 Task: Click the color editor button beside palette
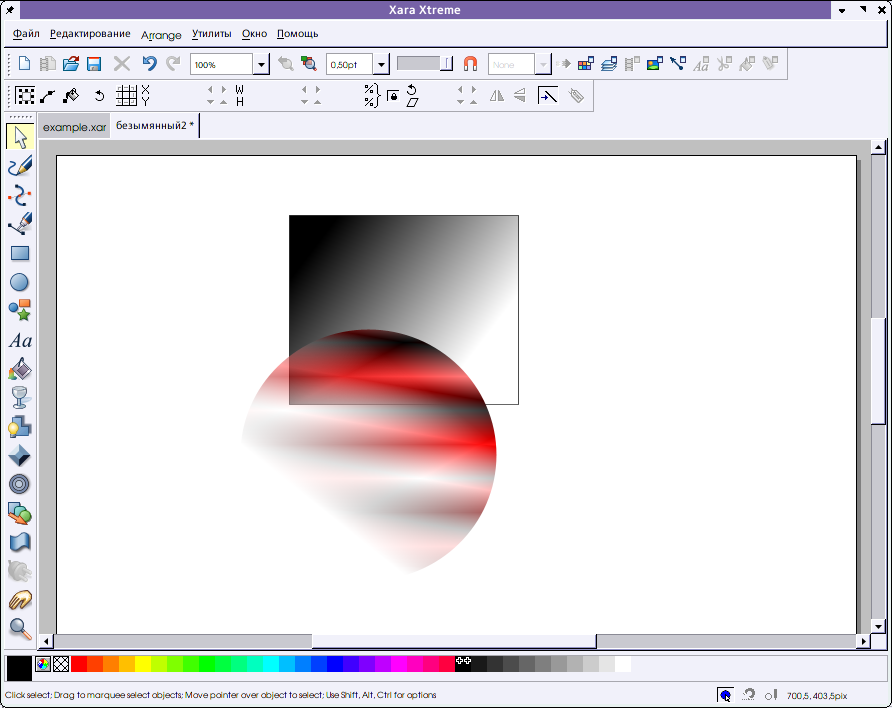coord(43,663)
